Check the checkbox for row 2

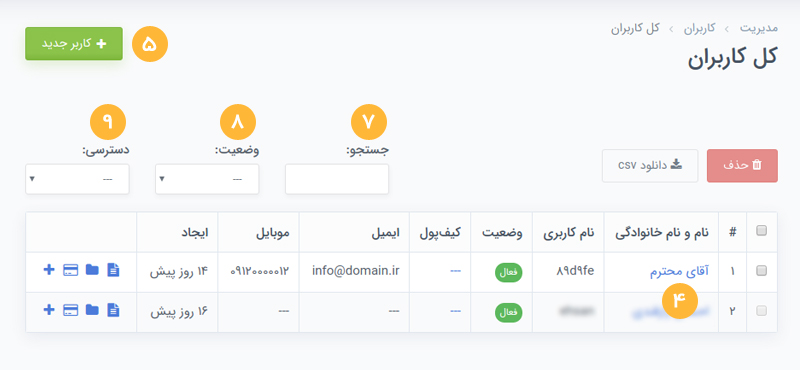[761, 311]
